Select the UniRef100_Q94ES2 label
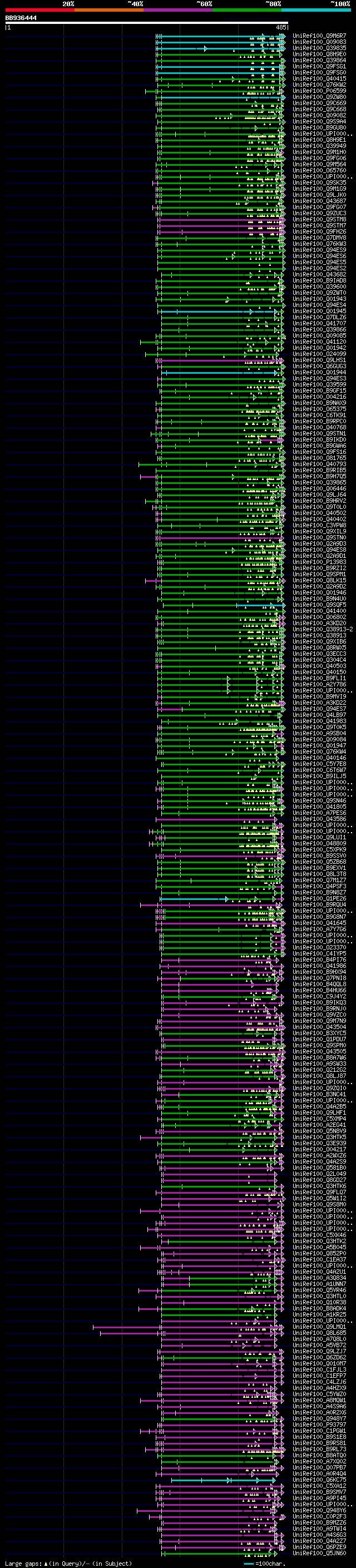The width and height of the screenshot is (356, 1568). click(x=319, y=269)
